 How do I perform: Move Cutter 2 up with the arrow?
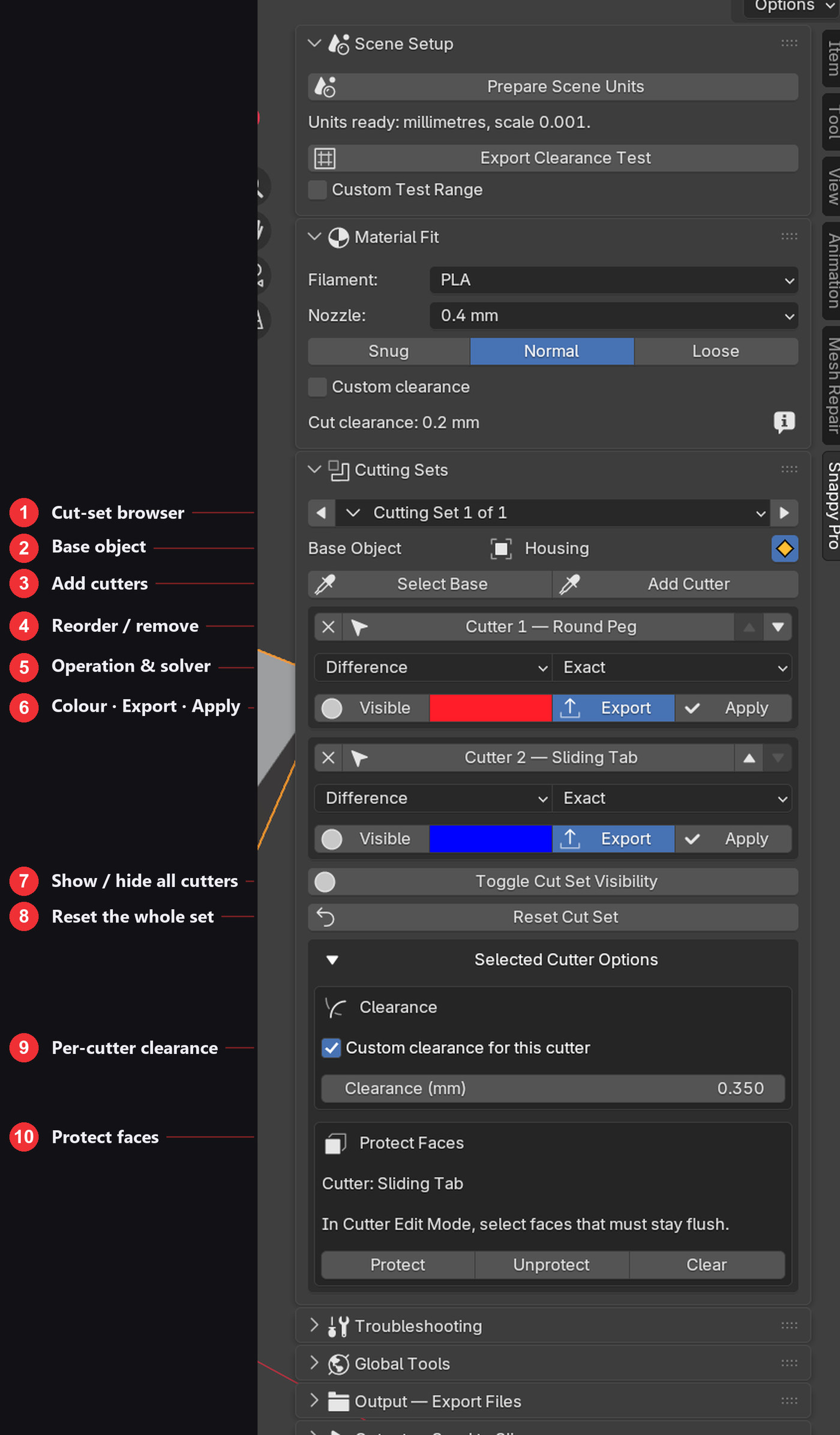(x=749, y=758)
